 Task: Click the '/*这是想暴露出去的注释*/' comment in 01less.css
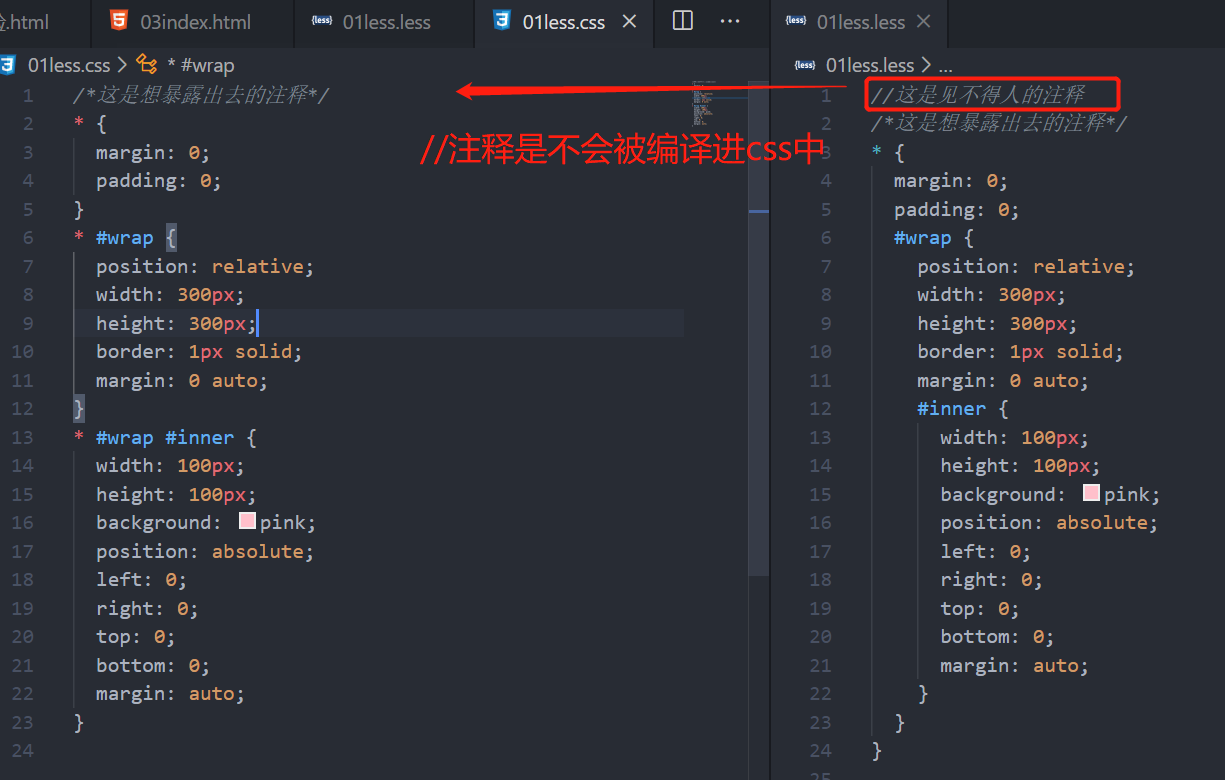201,95
